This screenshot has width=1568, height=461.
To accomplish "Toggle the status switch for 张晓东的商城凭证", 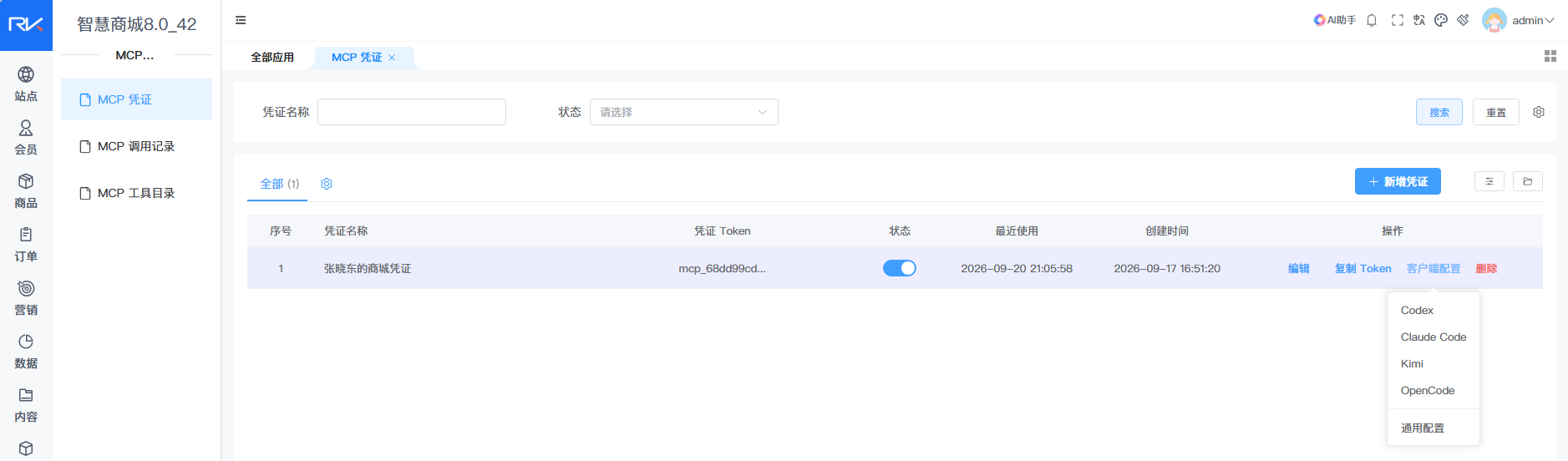I will point(900,268).
